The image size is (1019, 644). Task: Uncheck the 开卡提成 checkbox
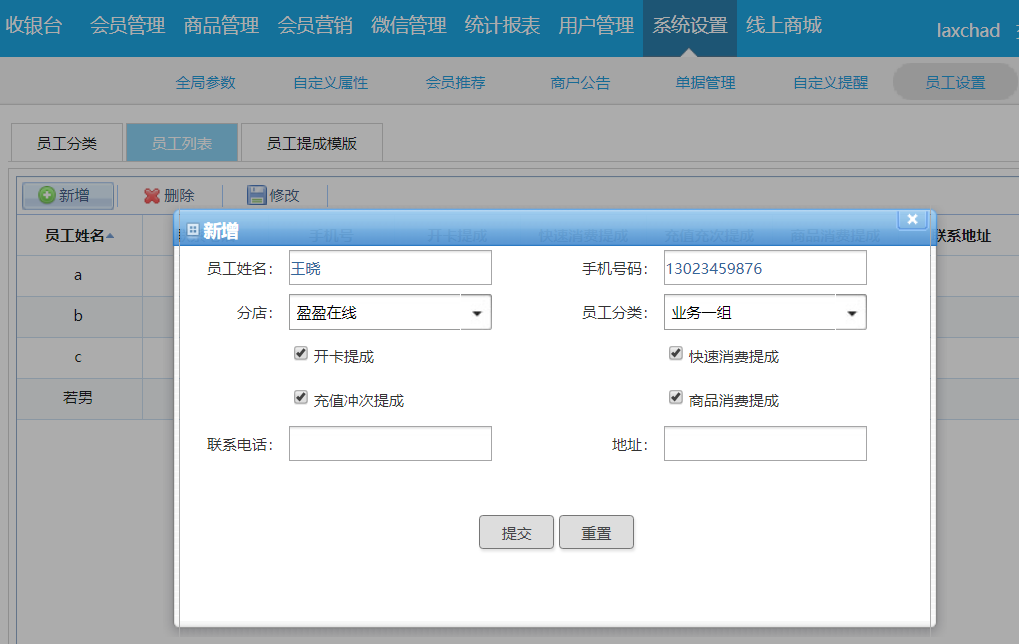click(300, 353)
